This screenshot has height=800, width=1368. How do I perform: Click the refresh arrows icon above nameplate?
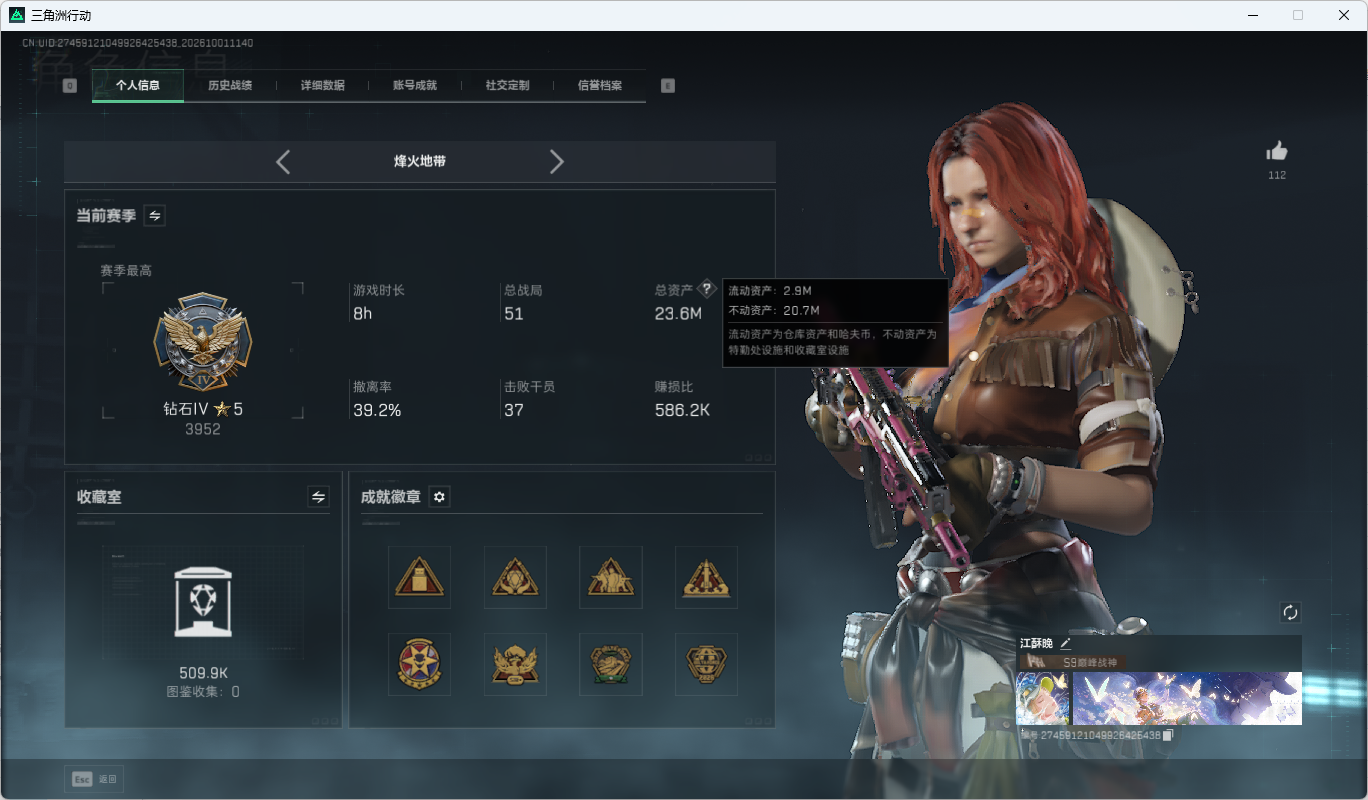(1290, 612)
